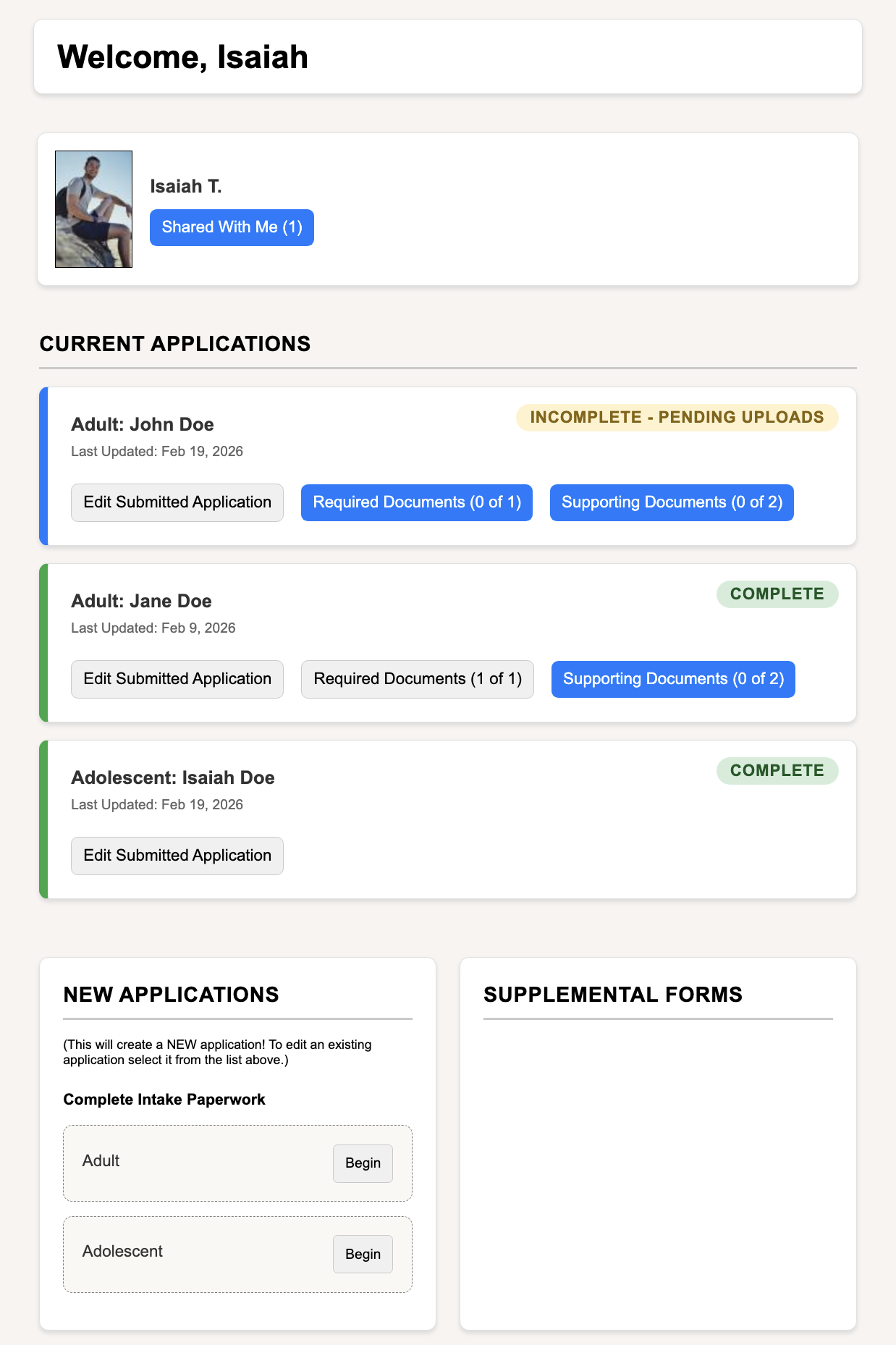
Task: Open Jane Doe Required Documents (1 of 1)
Action: 418,679
